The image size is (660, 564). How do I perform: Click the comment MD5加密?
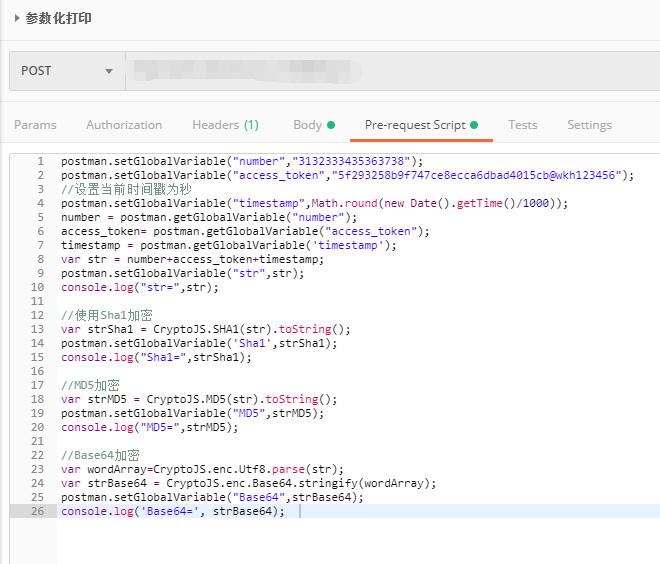coord(90,385)
